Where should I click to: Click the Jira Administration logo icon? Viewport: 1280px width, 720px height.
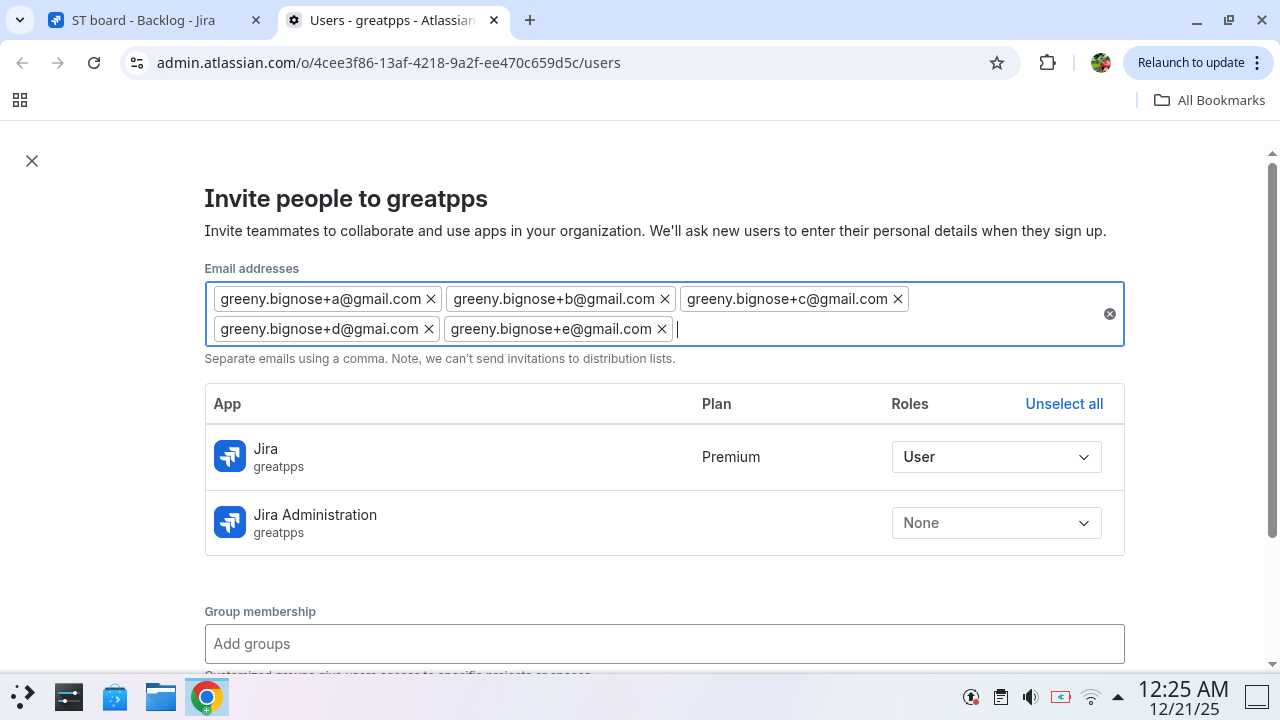click(x=230, y=522)
